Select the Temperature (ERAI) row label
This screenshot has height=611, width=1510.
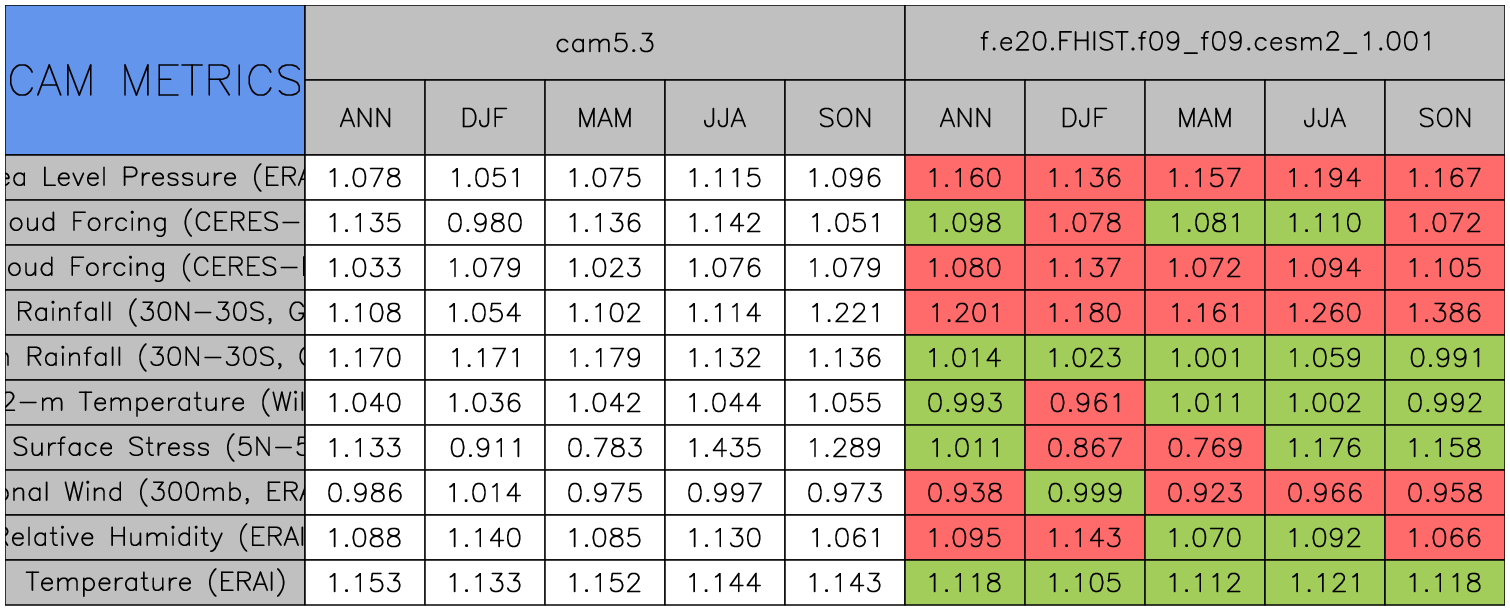point(155,582)
